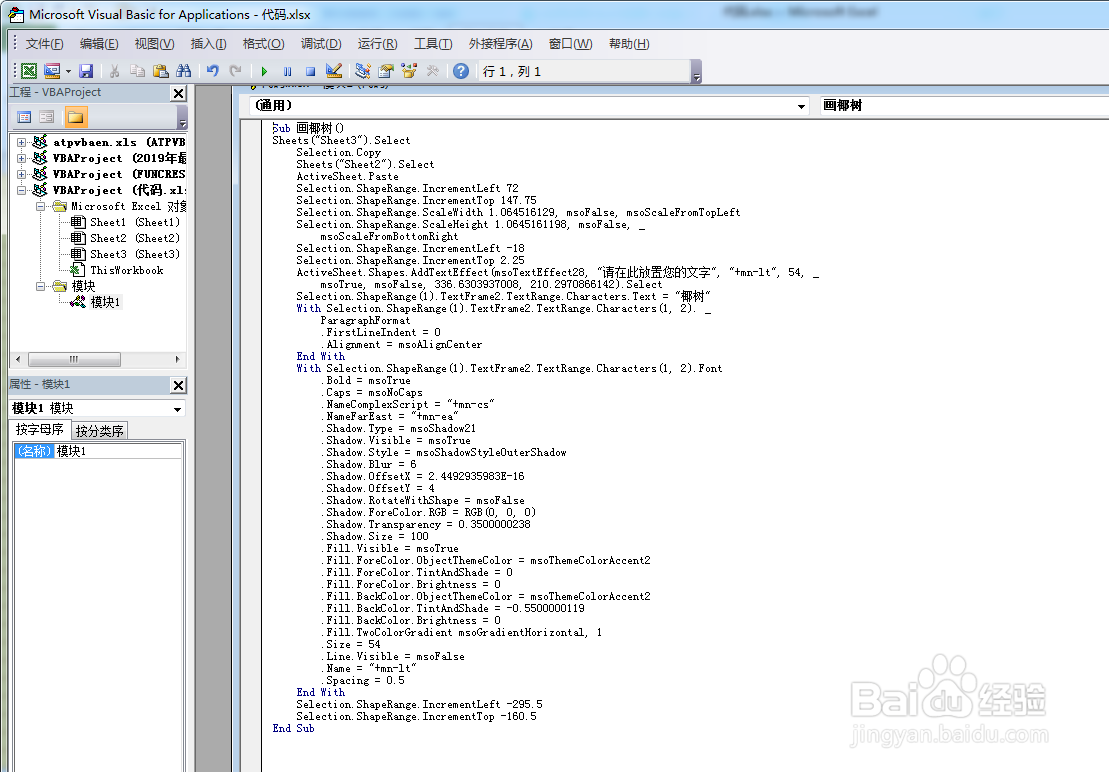This screenshot has width=1109, height=772.
Task: Click the View Microsoft Excel toolbar icon
Action: (x=29, y=71)
